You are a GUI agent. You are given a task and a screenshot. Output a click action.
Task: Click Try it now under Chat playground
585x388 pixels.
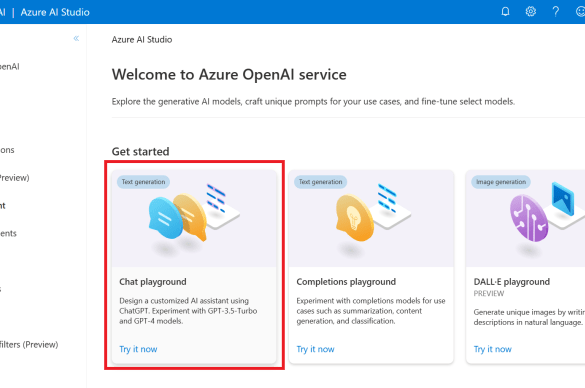click(x=138, y=349)
